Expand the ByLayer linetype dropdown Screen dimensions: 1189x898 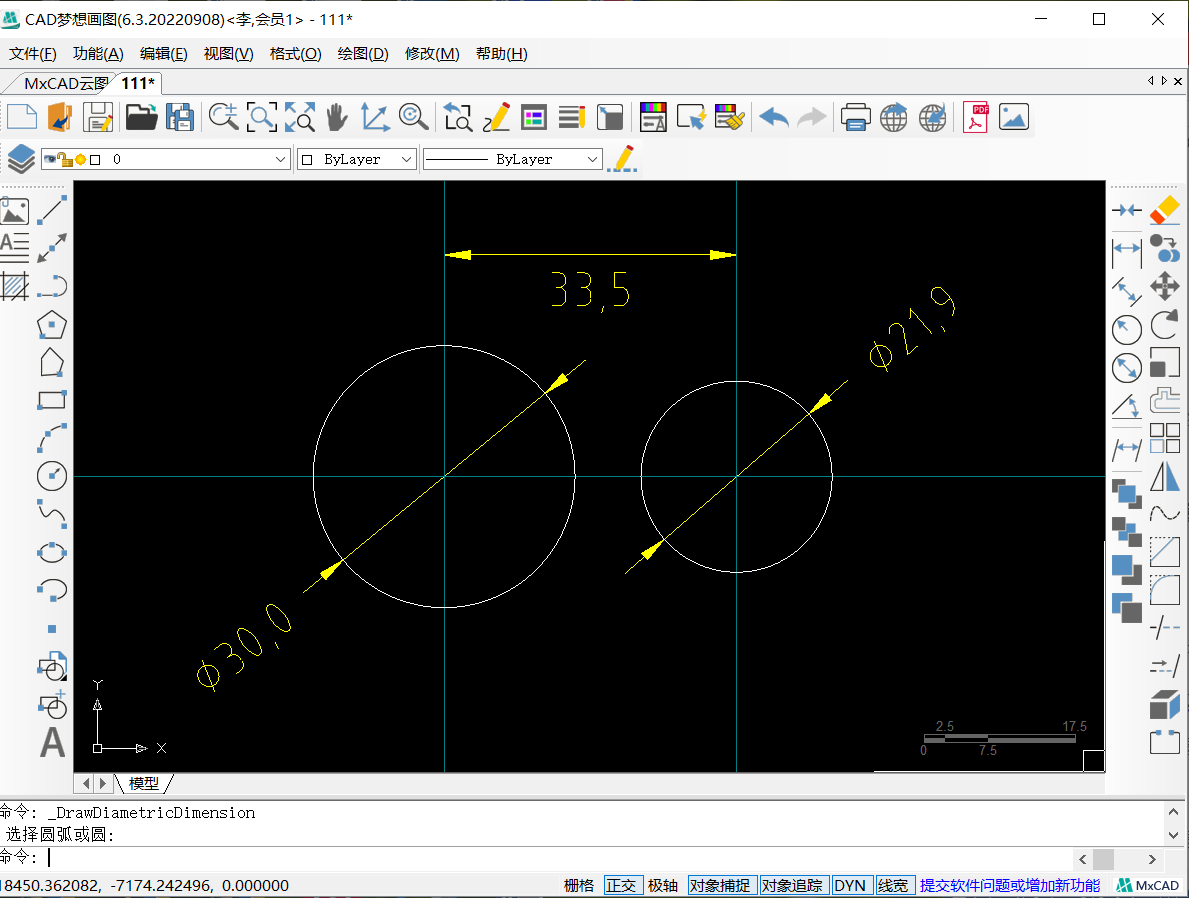592,159
